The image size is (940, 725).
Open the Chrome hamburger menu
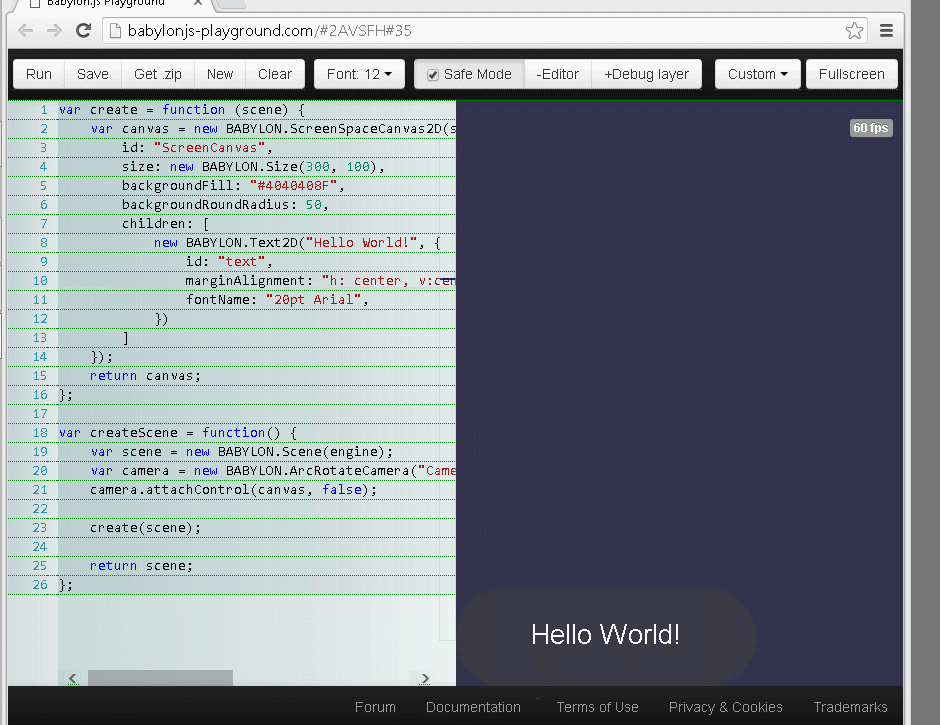pyautogui.click(x=886, y=31)
